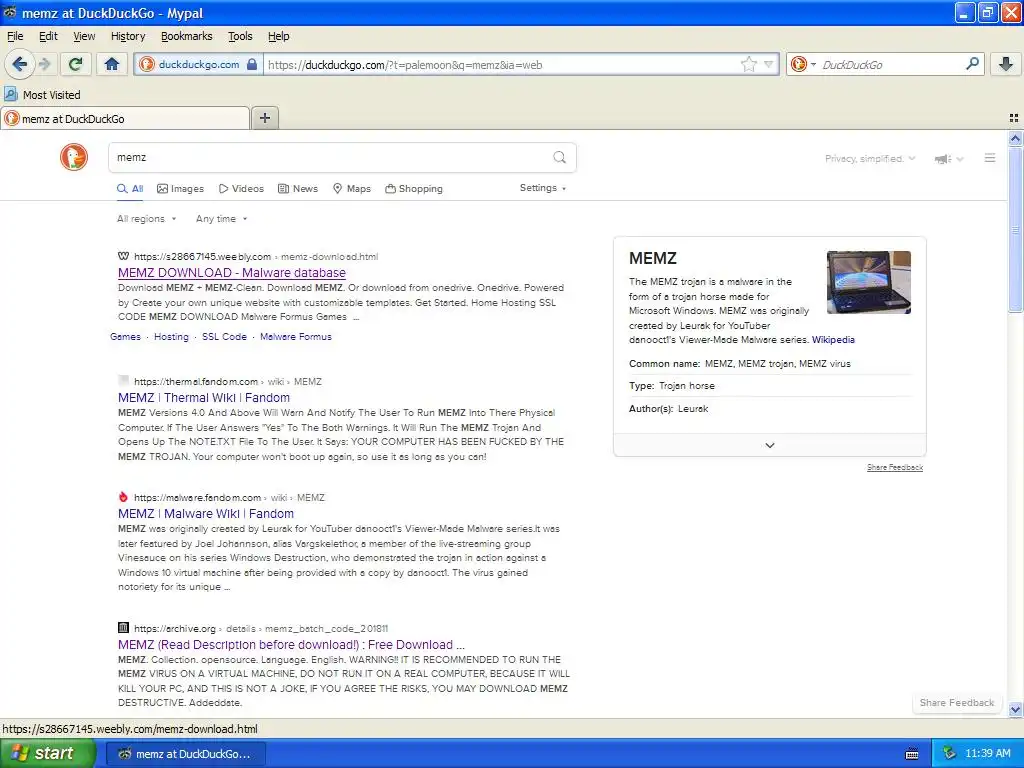Click Share Feedback under info box
Screen dimensions: 1024x768
(x=895, y=468)
